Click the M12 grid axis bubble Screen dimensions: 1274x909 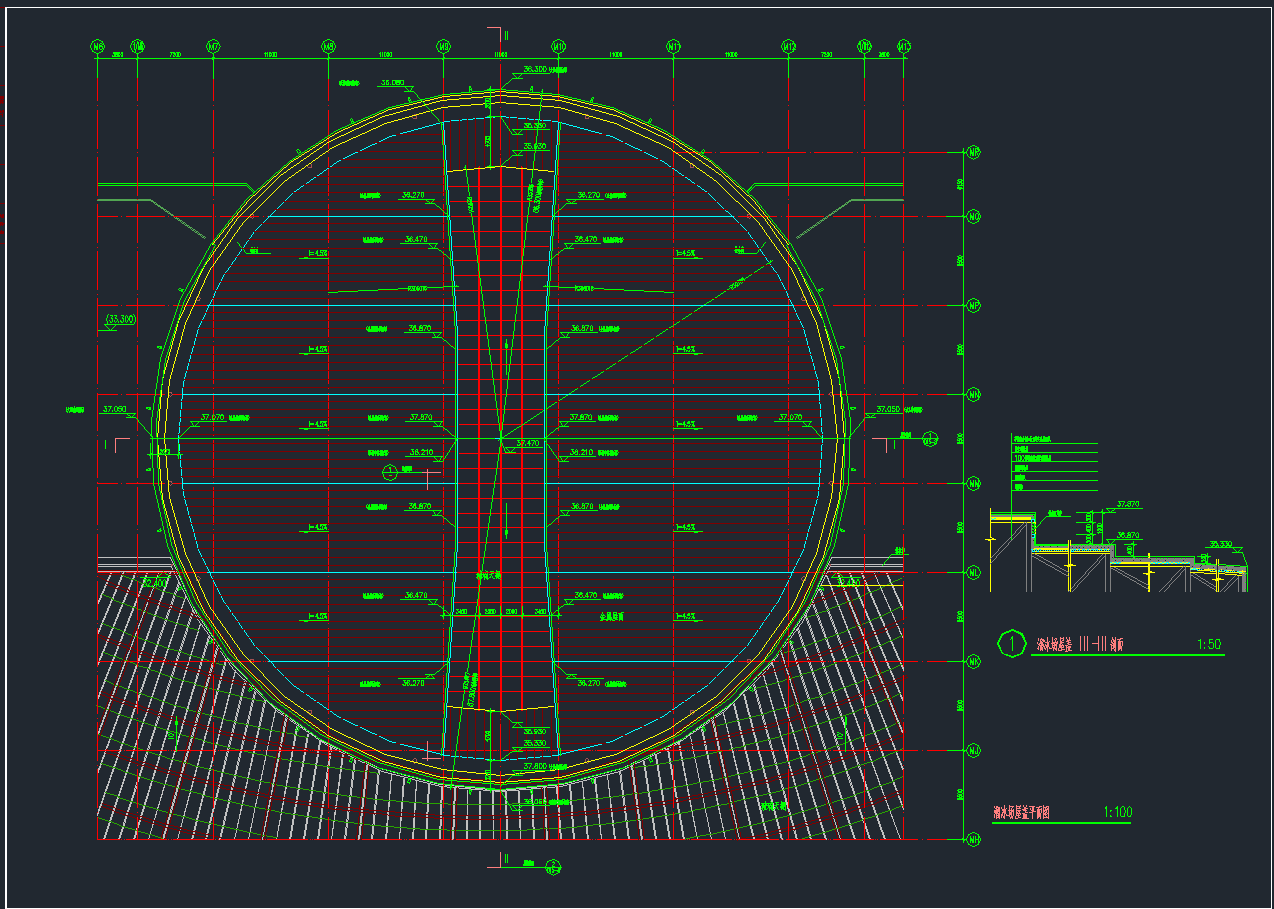click(x=789, y=46)
